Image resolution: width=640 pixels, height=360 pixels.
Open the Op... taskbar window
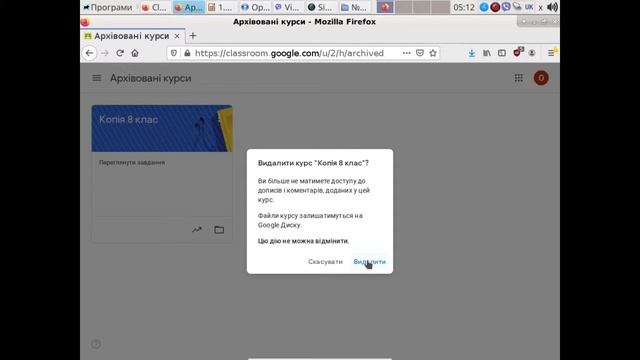[x=255, y=7]
